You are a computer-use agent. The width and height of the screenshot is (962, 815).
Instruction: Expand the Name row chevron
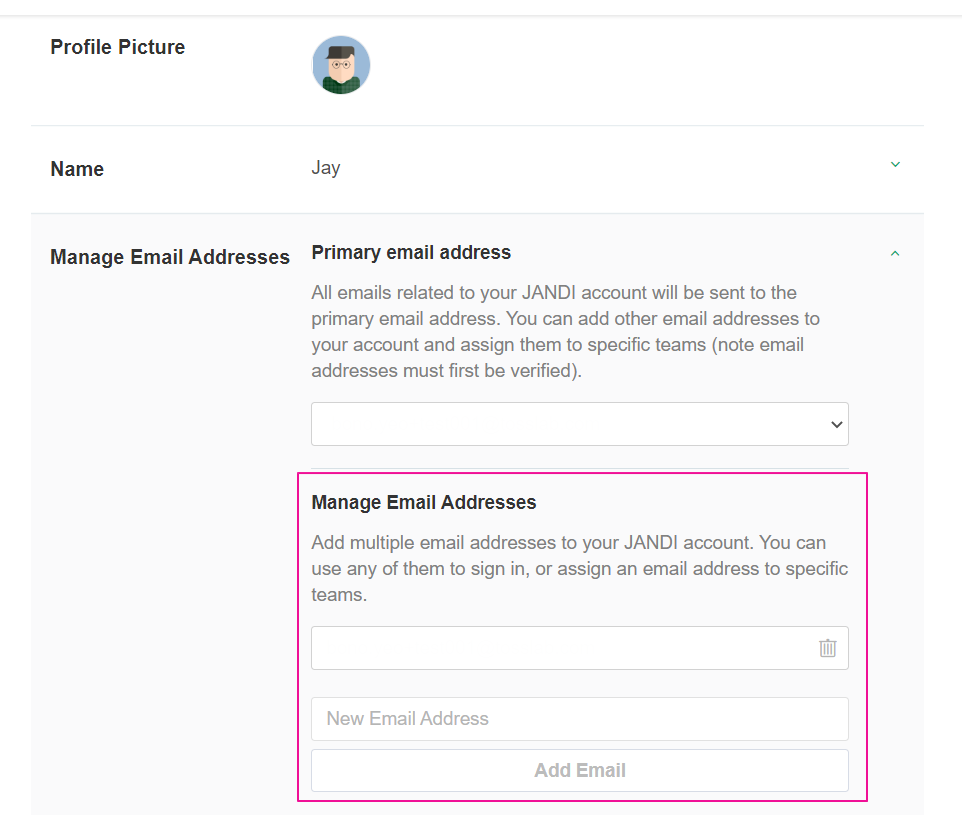pyautogui.click(x=895, y=164)
